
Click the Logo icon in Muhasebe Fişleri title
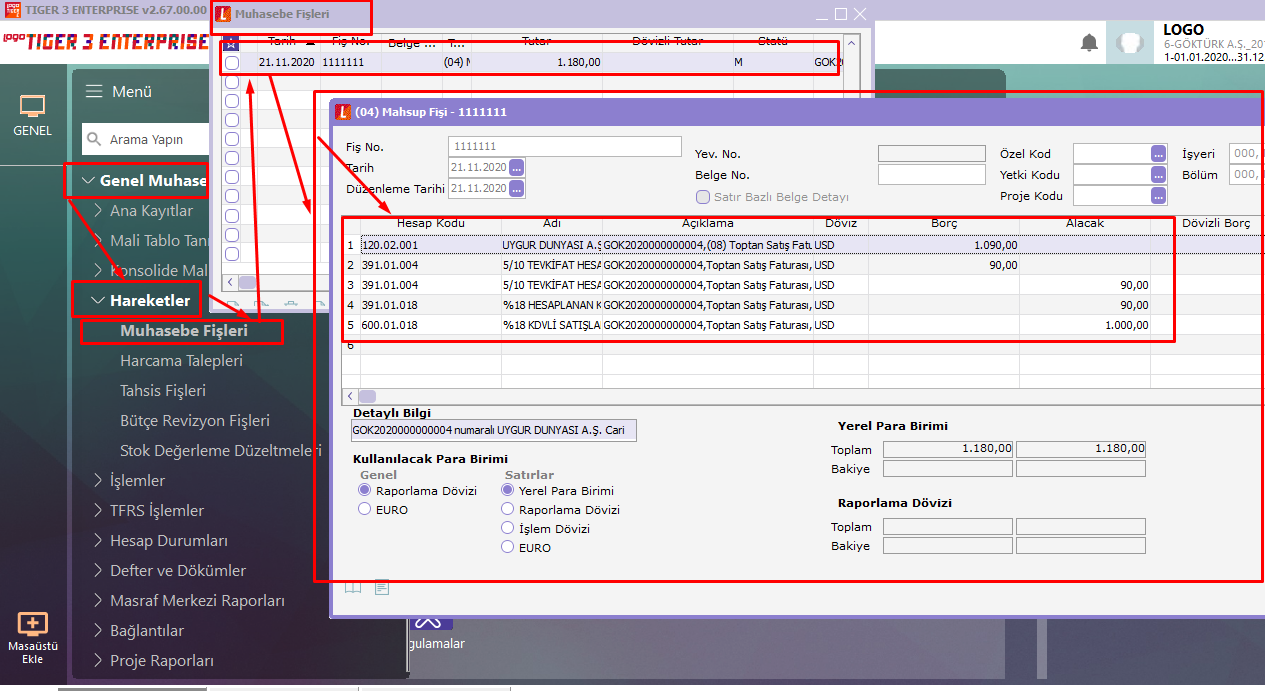point(224,15)
